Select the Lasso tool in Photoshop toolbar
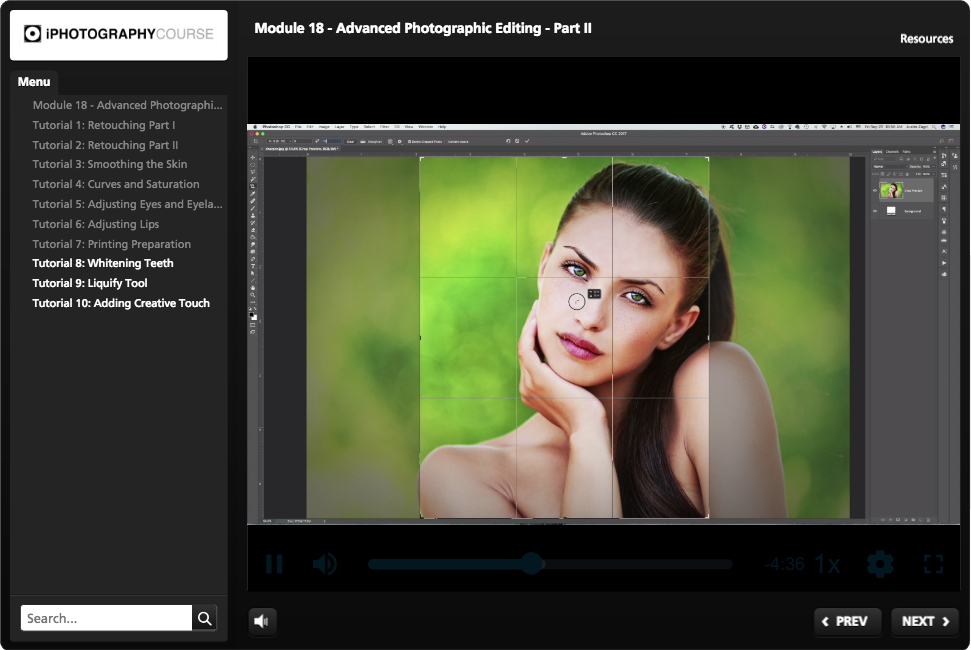Viewport: 971px width, 650px height. point(253,171)
